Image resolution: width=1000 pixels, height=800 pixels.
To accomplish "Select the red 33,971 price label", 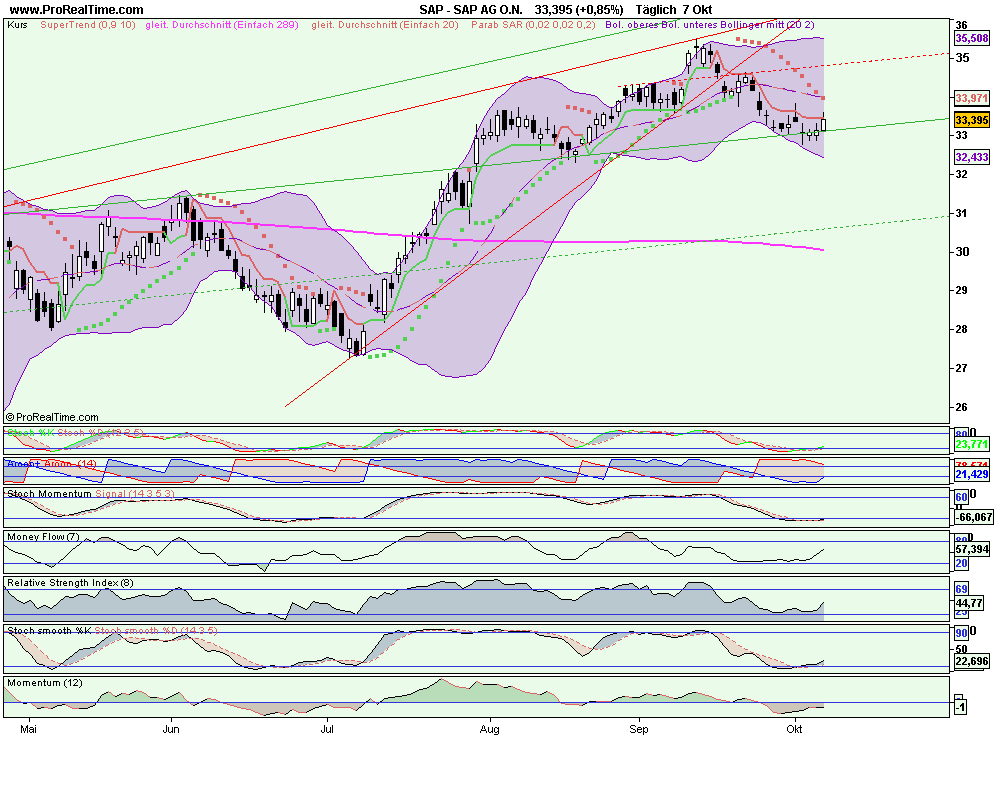I will [971, 98].
